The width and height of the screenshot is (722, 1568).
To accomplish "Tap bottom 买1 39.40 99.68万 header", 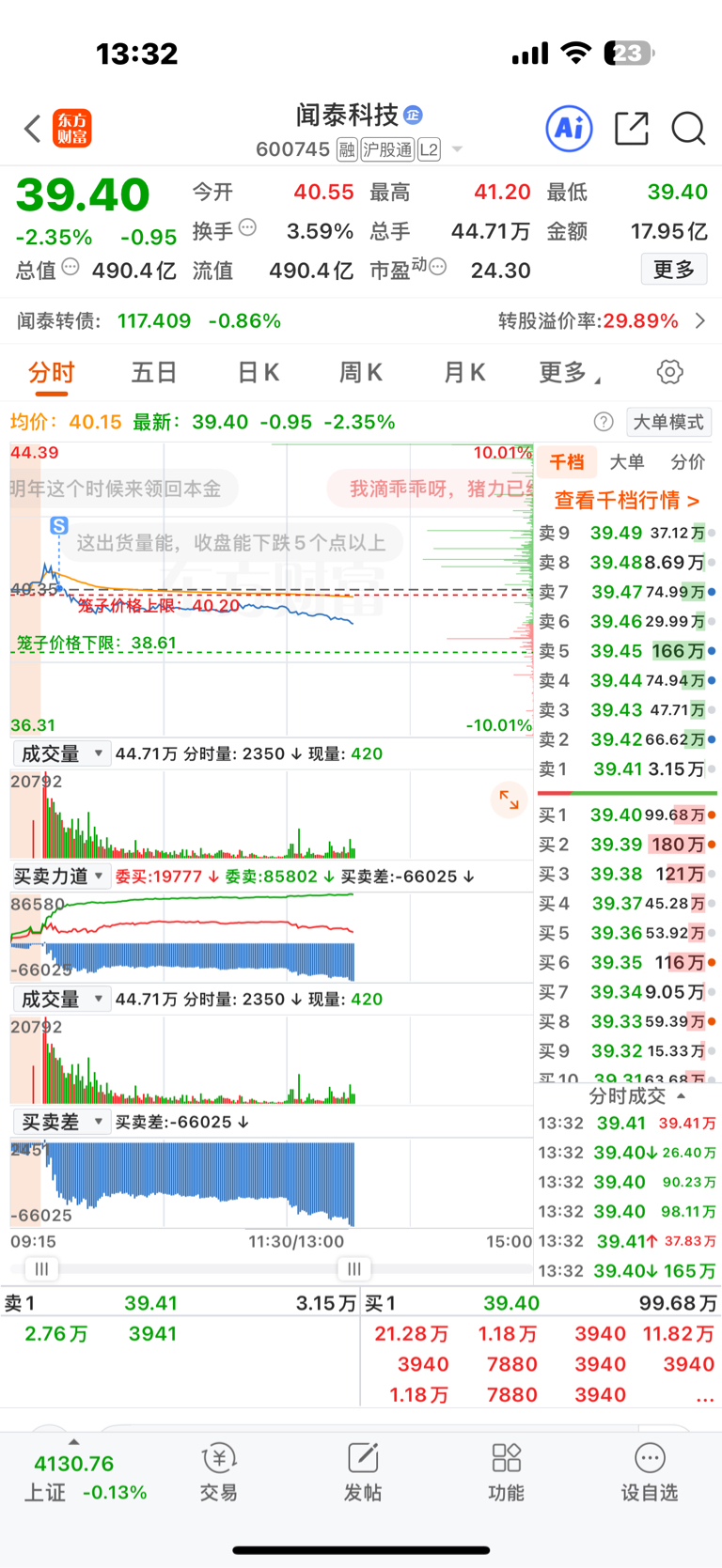I will pos(541,1303).
